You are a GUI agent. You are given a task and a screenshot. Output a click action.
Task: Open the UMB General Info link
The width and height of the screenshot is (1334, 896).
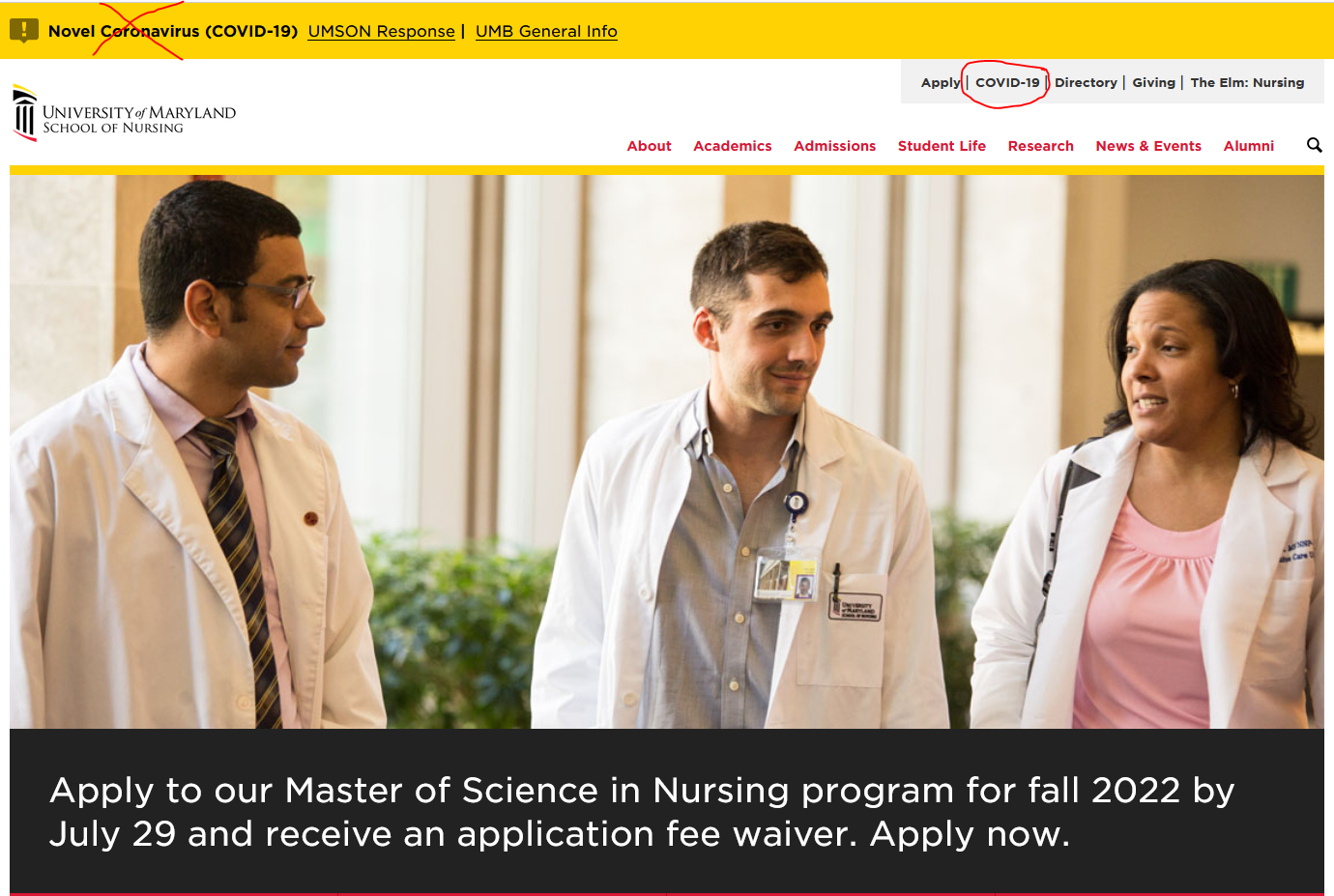[546, 31]
